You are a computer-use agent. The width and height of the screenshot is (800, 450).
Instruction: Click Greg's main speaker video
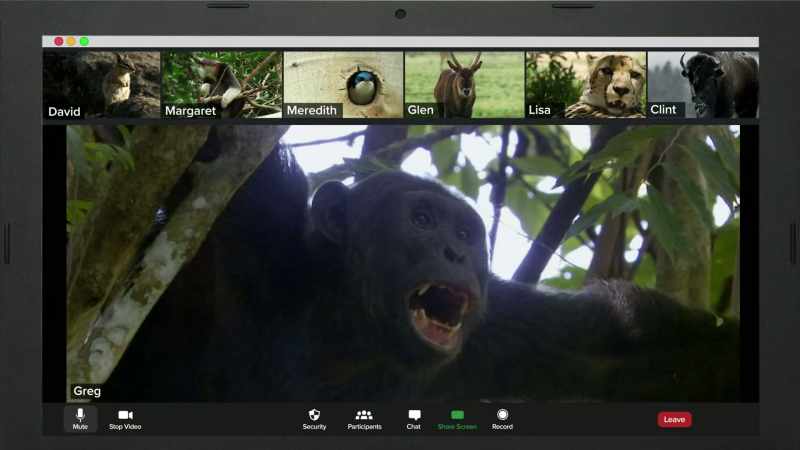click(403, 263)
